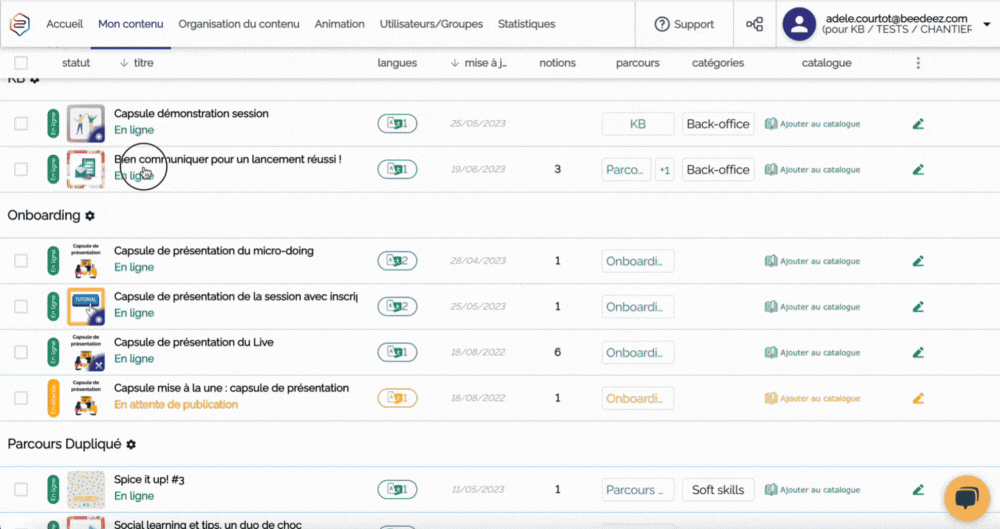Open settings gear next to Onboarding
Screen dimensions: 1000x529
pyautogui.click(x=90, y=216)
